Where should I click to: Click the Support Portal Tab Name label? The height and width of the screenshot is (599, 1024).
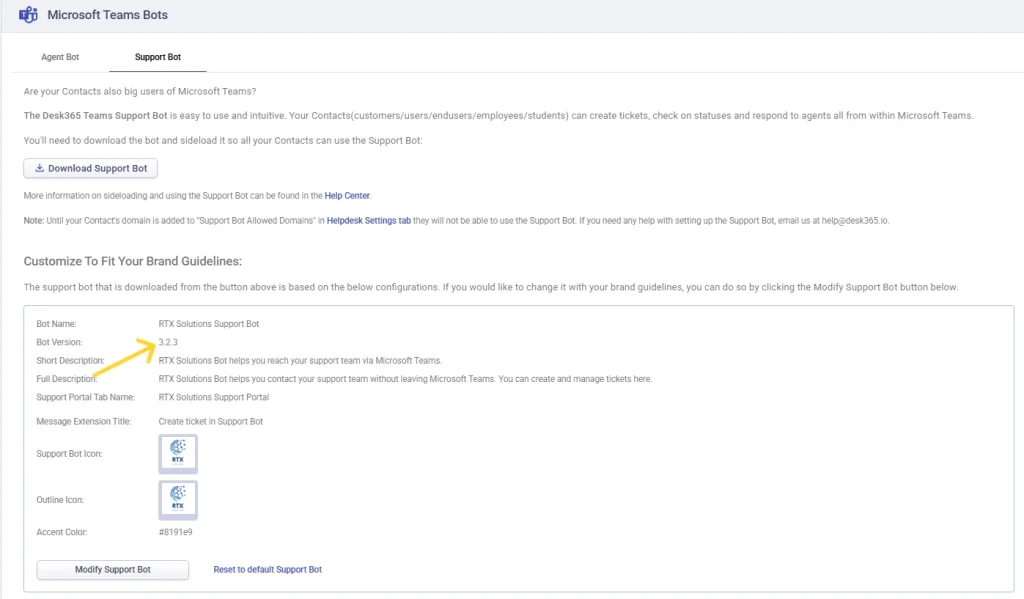click(85, 397)
